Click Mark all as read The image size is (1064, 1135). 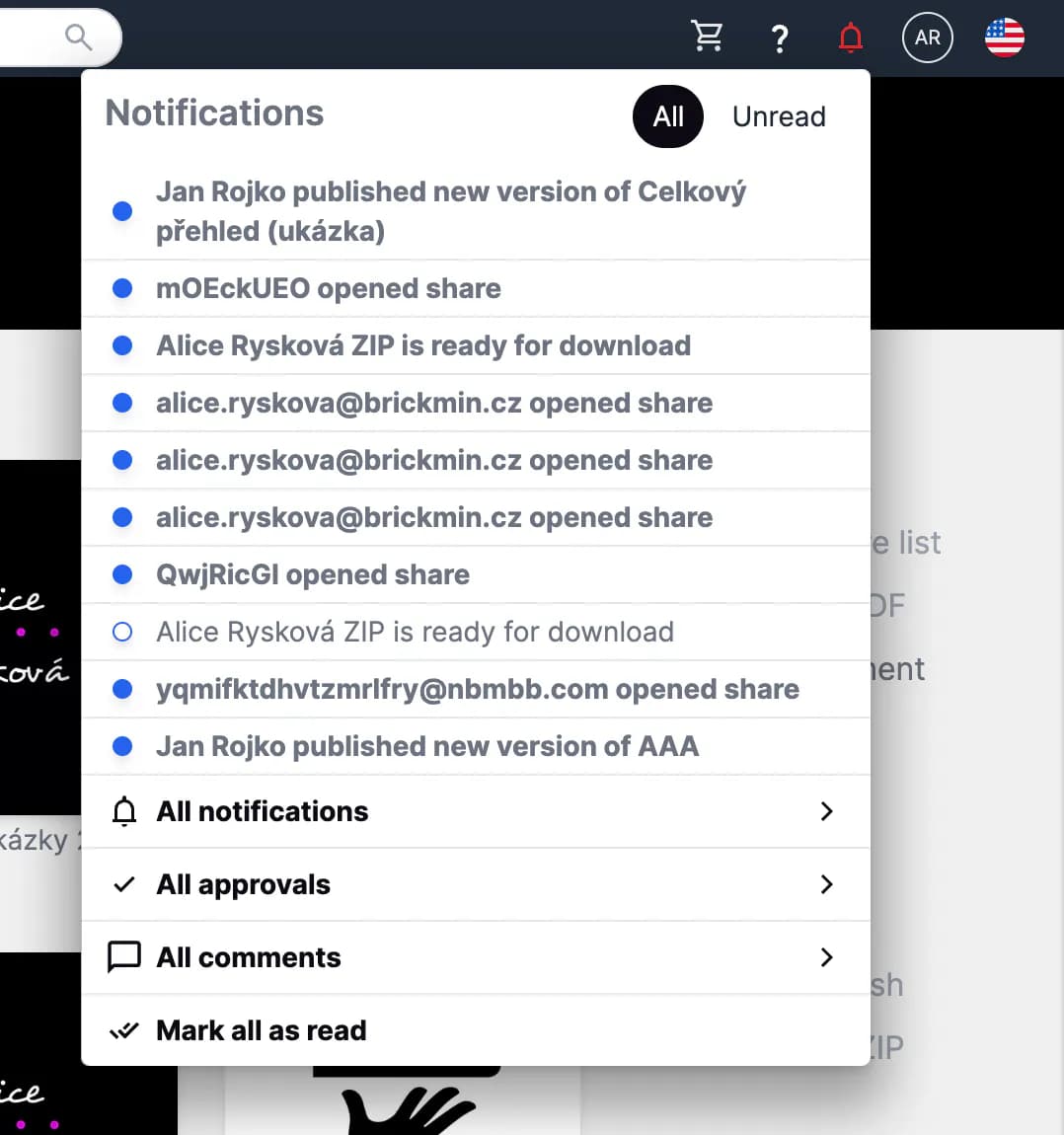pos(261,1030)
